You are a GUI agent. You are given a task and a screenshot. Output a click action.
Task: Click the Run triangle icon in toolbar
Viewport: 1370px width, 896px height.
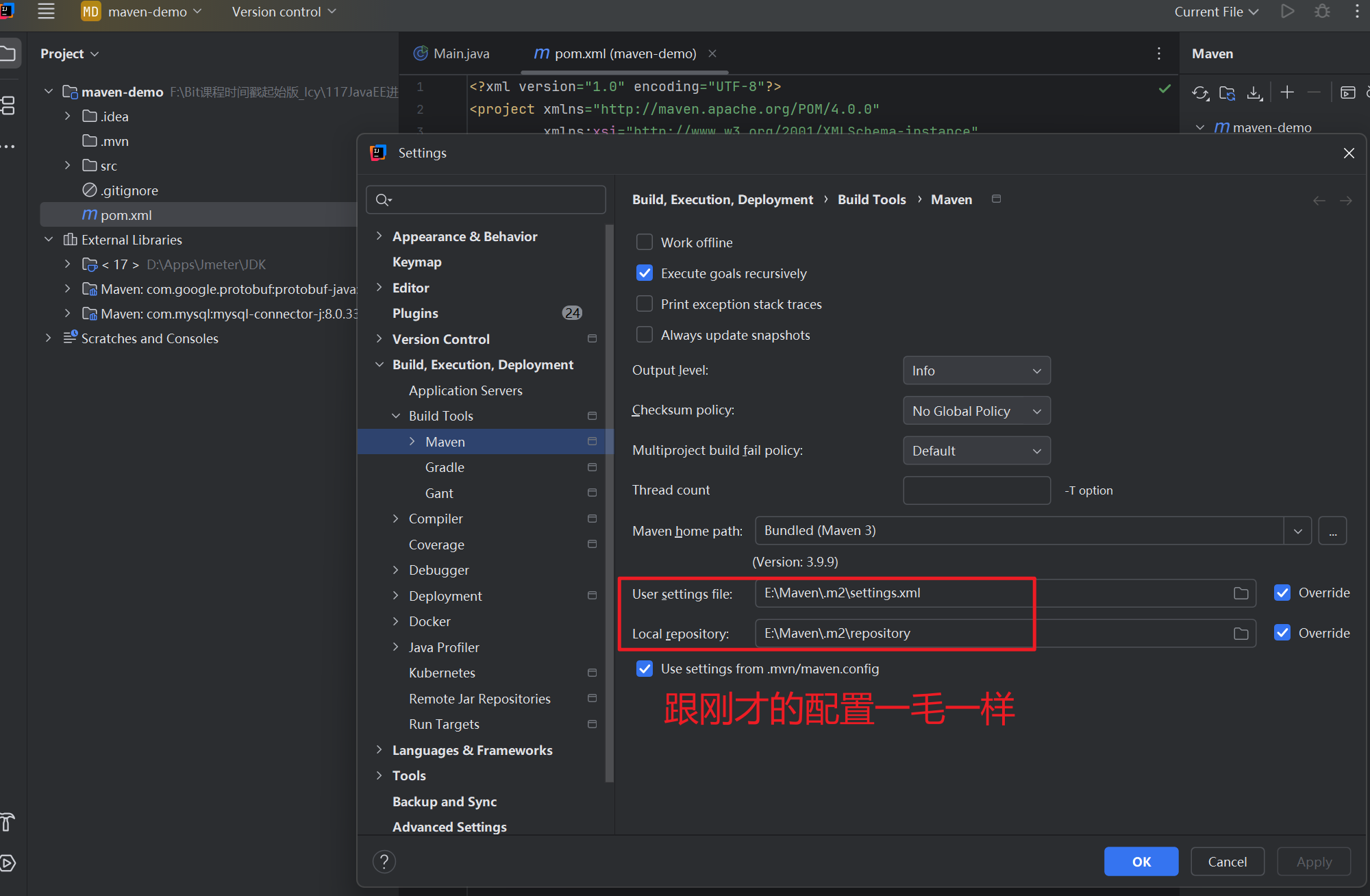pyautogui.click(x=1288, y=12)
